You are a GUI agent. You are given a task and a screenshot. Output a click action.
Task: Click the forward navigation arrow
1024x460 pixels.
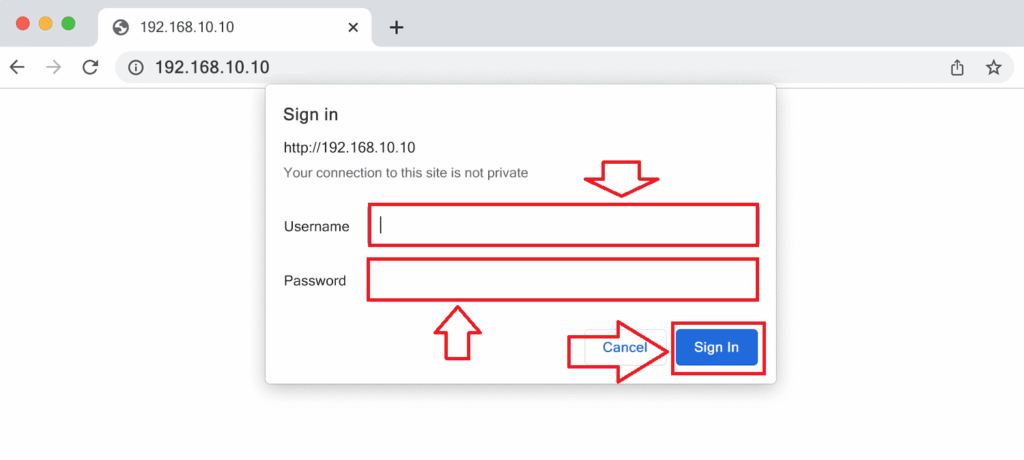coord(53,67)
